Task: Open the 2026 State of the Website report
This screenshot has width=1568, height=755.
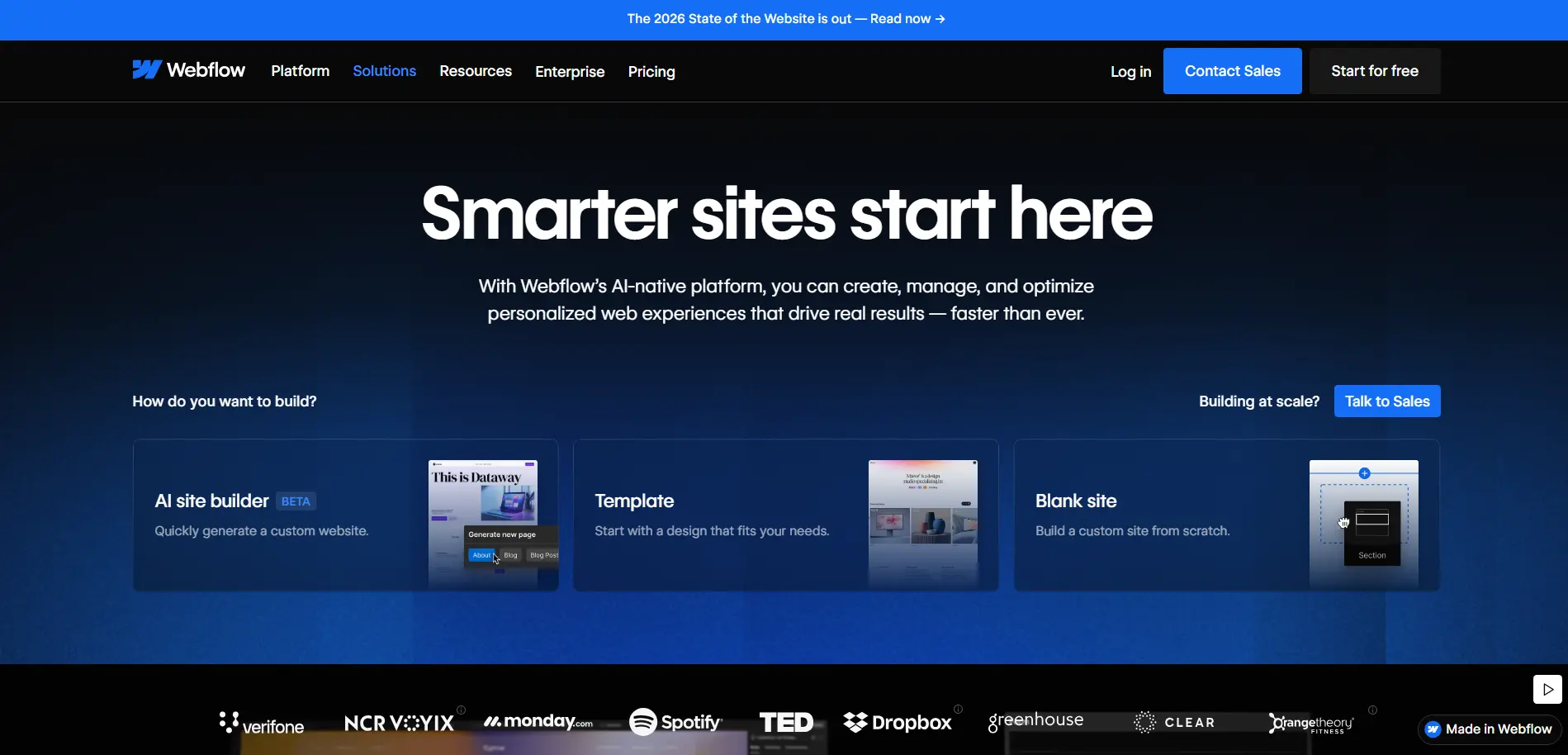Action: (x=784, y=18)
